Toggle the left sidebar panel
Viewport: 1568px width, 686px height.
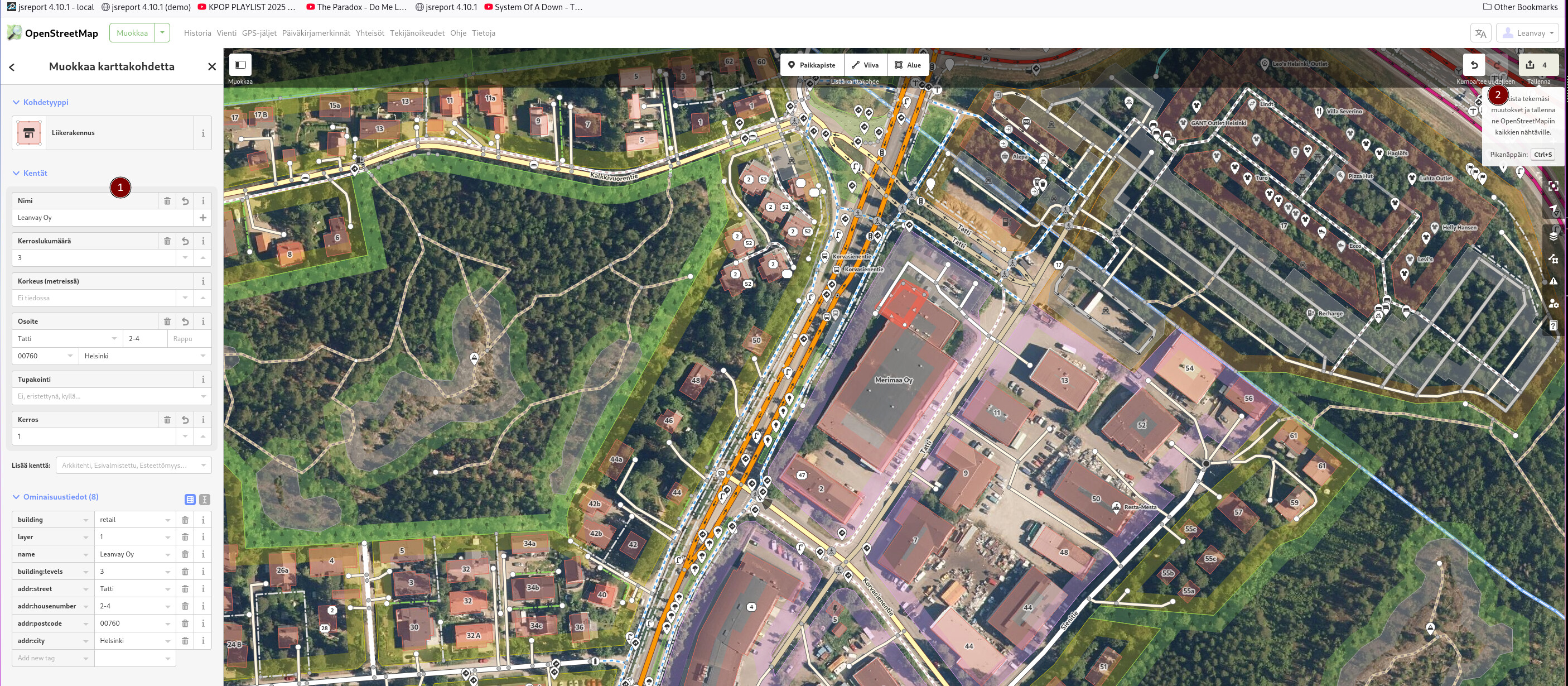click(x=240, y=65)
